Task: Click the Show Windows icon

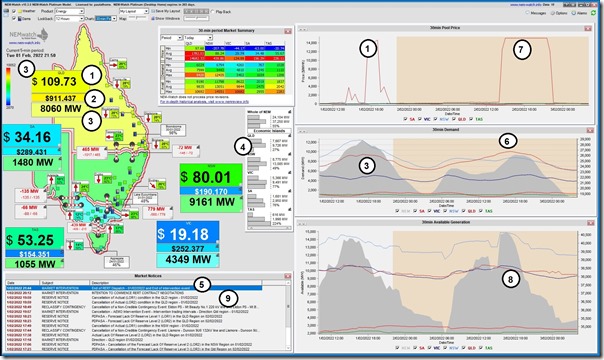Action: pos(153,18)
